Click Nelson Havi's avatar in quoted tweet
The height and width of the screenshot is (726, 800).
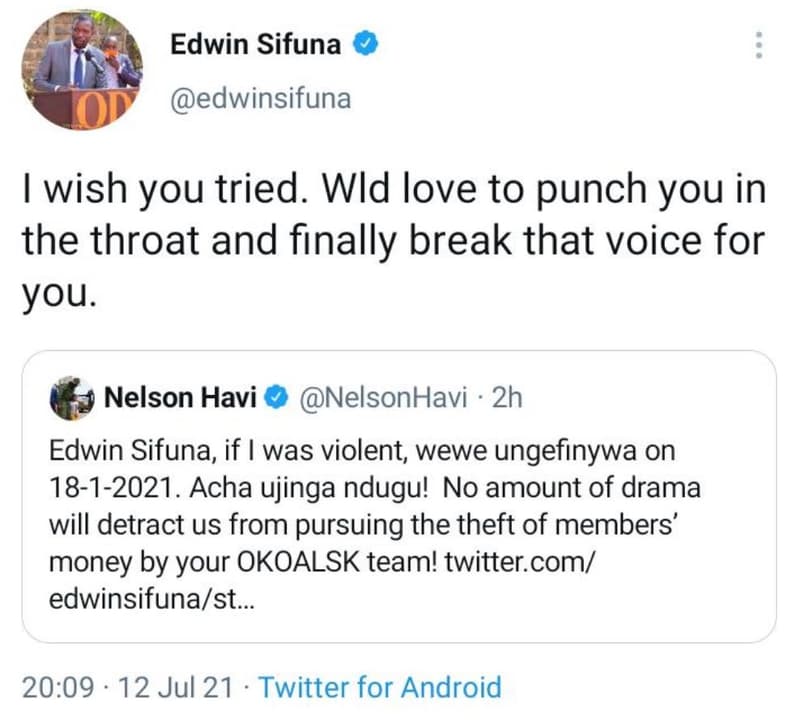pos(70,397)
